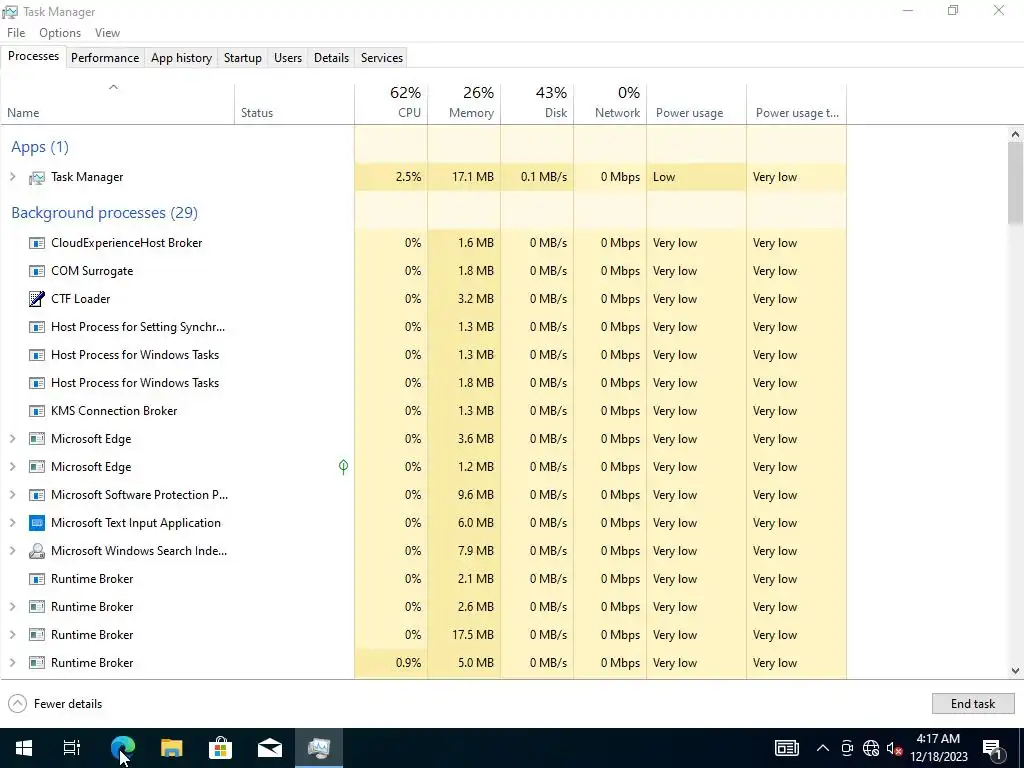Select the Apps (1) group header
The image size is (1024, 768).
40,147
